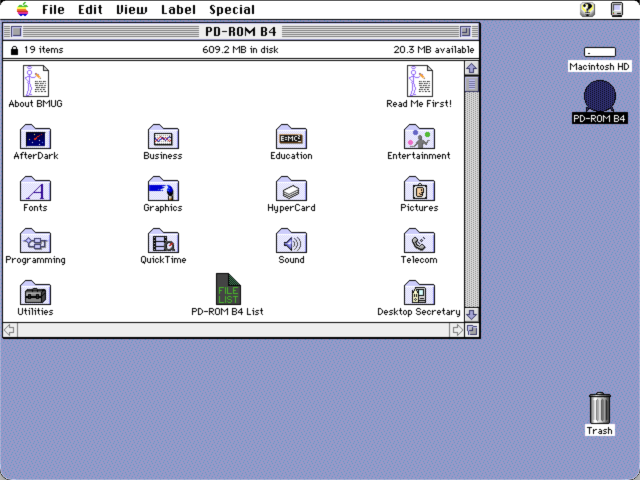Select the Entertainment folder icon
The height and width of the screenshot is (480, 640).
coord(419,137)
